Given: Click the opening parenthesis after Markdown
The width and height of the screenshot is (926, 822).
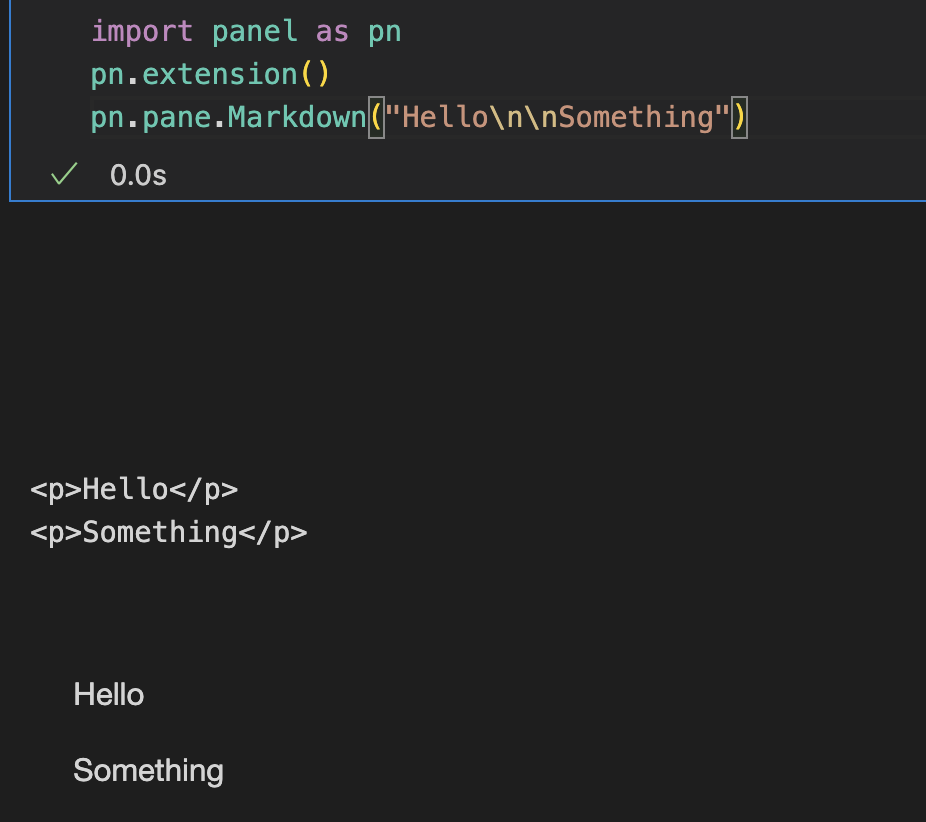Looking at the screenshot, I should 377,116.
